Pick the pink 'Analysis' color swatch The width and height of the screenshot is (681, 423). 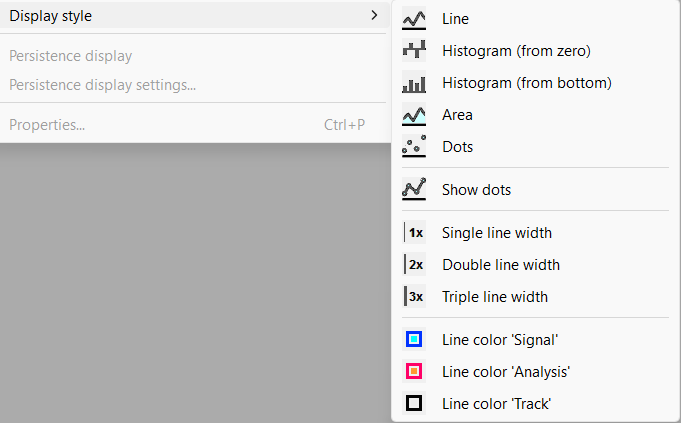pos(414,372)
